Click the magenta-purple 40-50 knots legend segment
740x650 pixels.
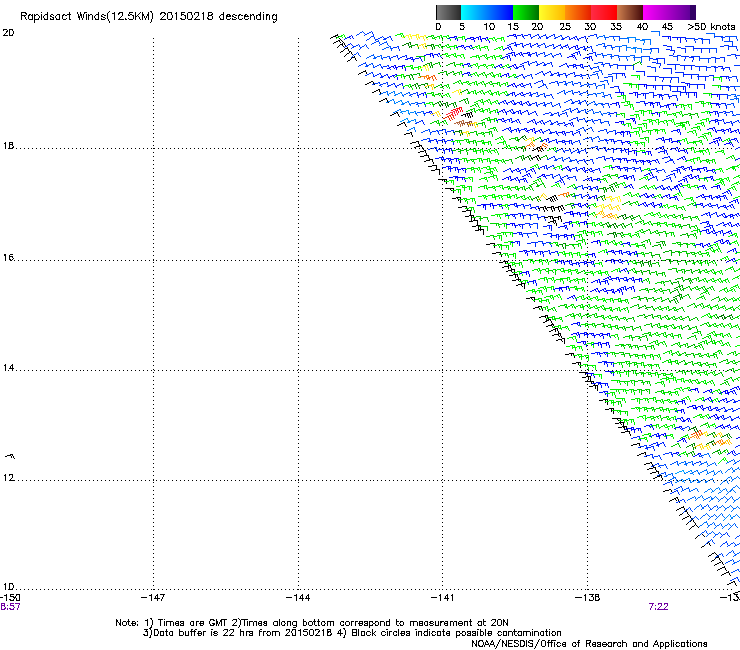(x=669, y=12)
